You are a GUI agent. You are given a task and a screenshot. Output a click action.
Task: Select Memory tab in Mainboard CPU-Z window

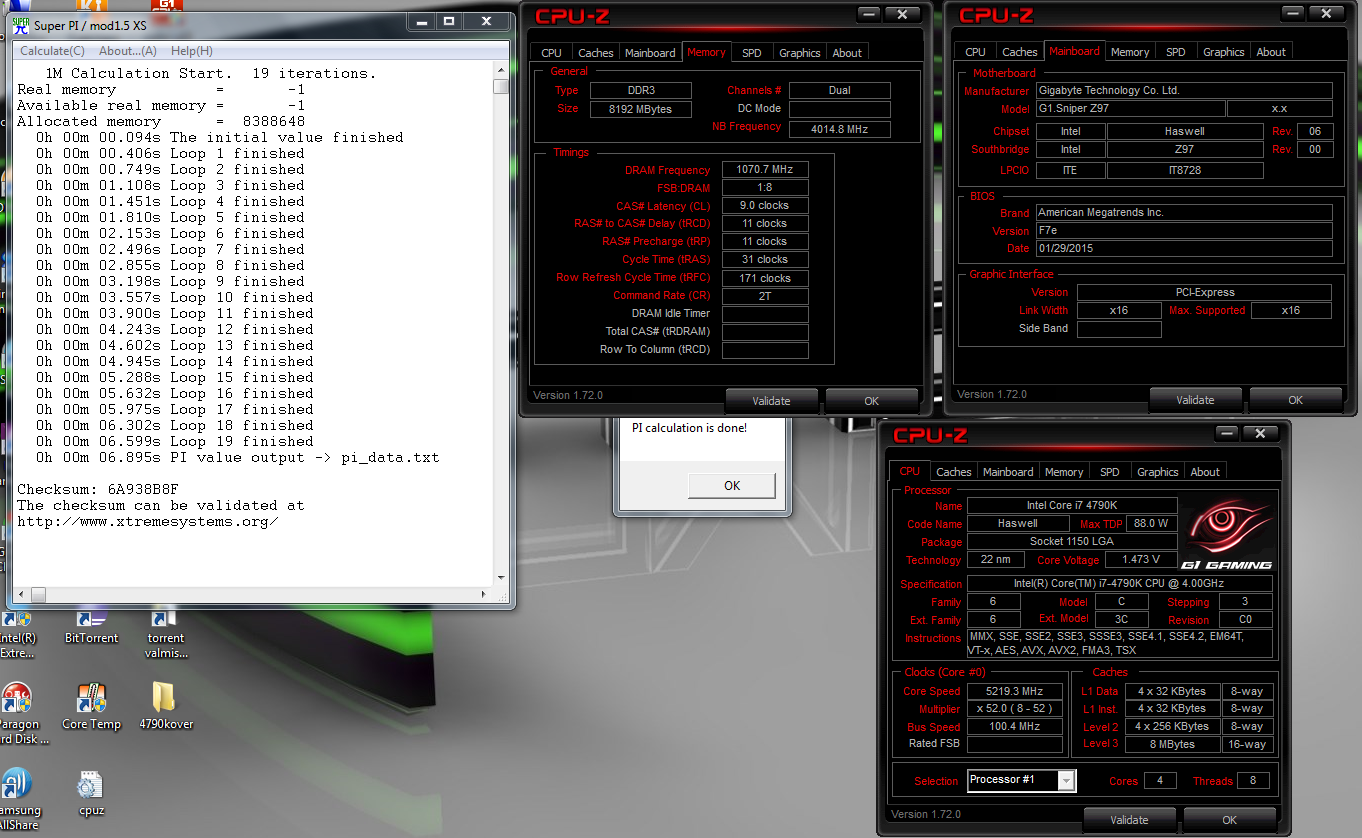point(1130,52)
